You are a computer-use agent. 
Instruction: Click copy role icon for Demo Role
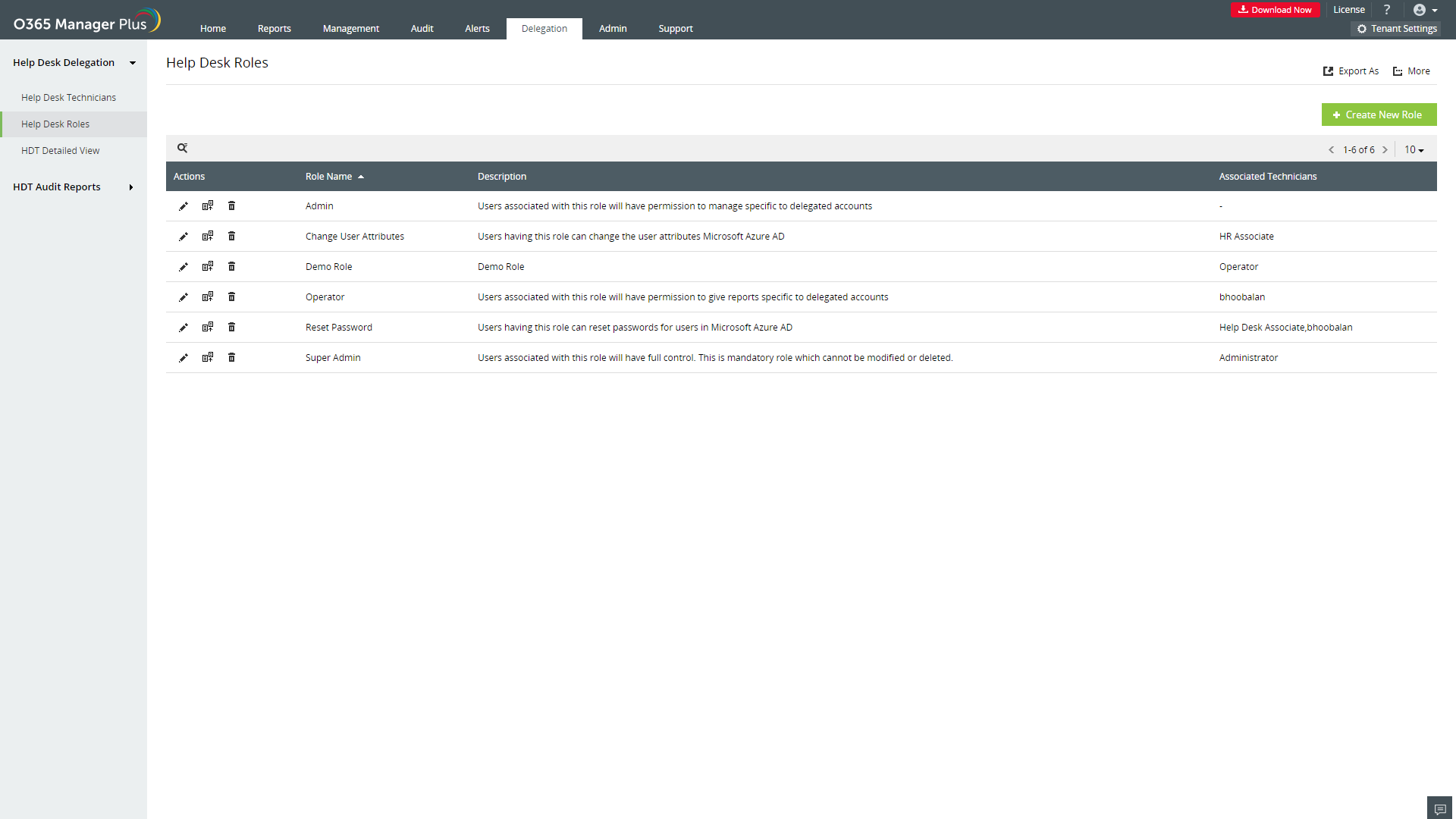pyautogui.click(x=208, y=266)
